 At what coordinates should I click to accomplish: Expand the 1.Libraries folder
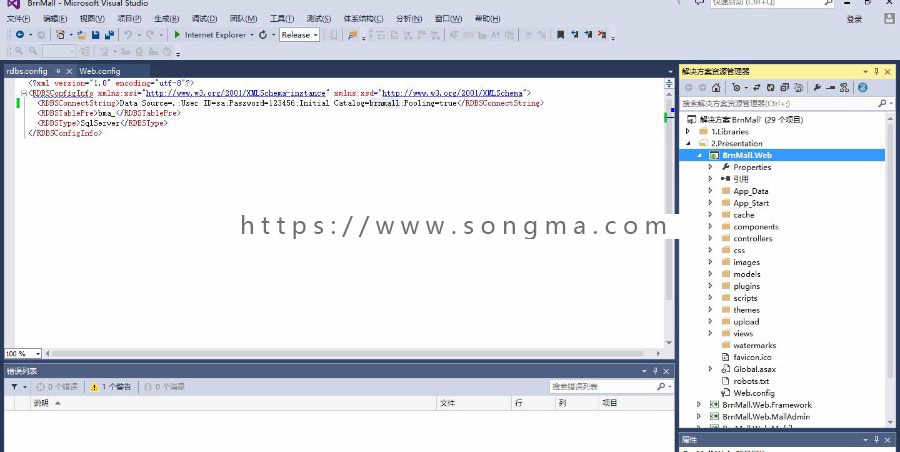pyautogui.click(x=688, y=132)
